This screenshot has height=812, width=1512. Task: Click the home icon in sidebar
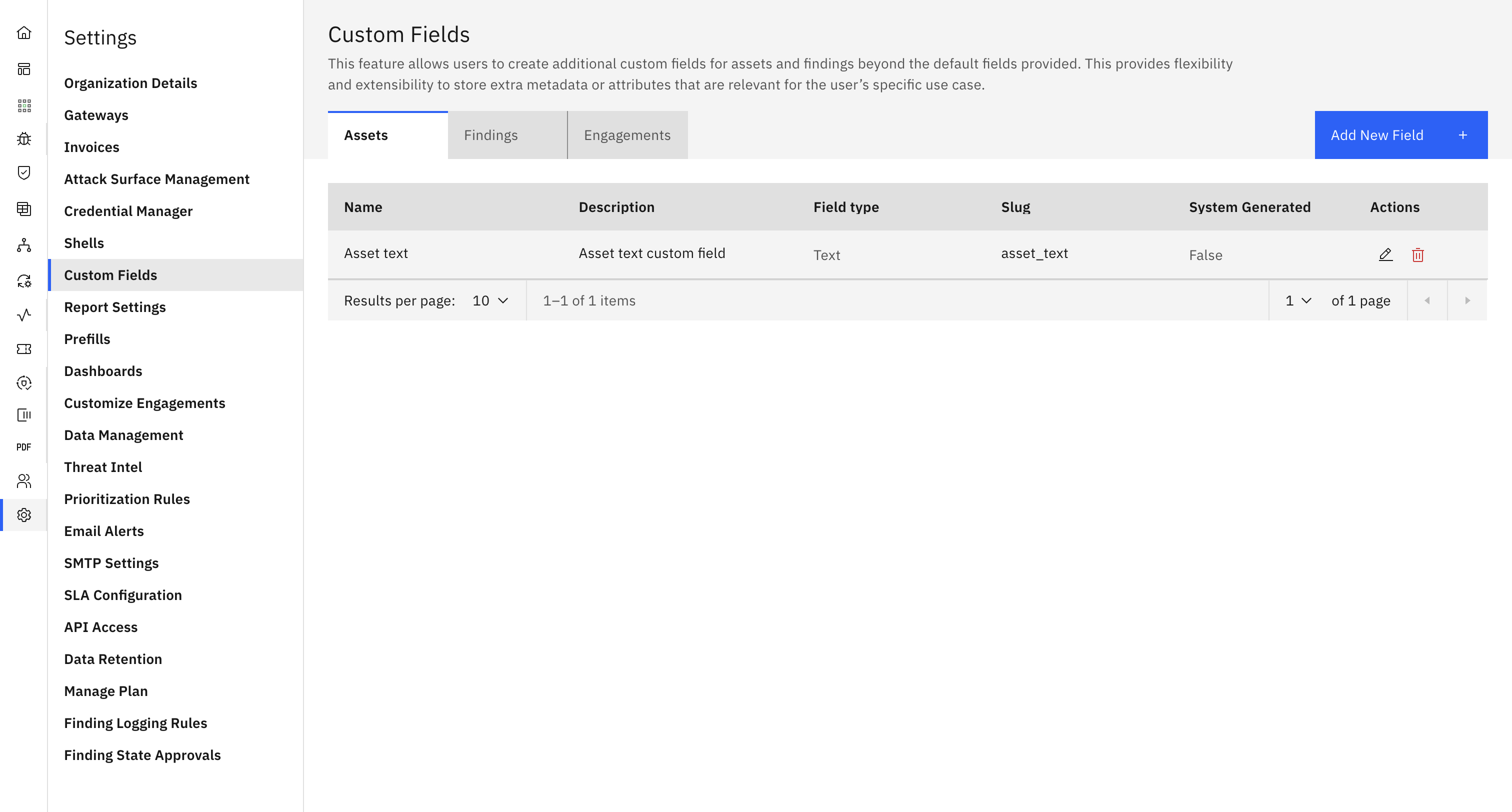(x=24, y=33)
